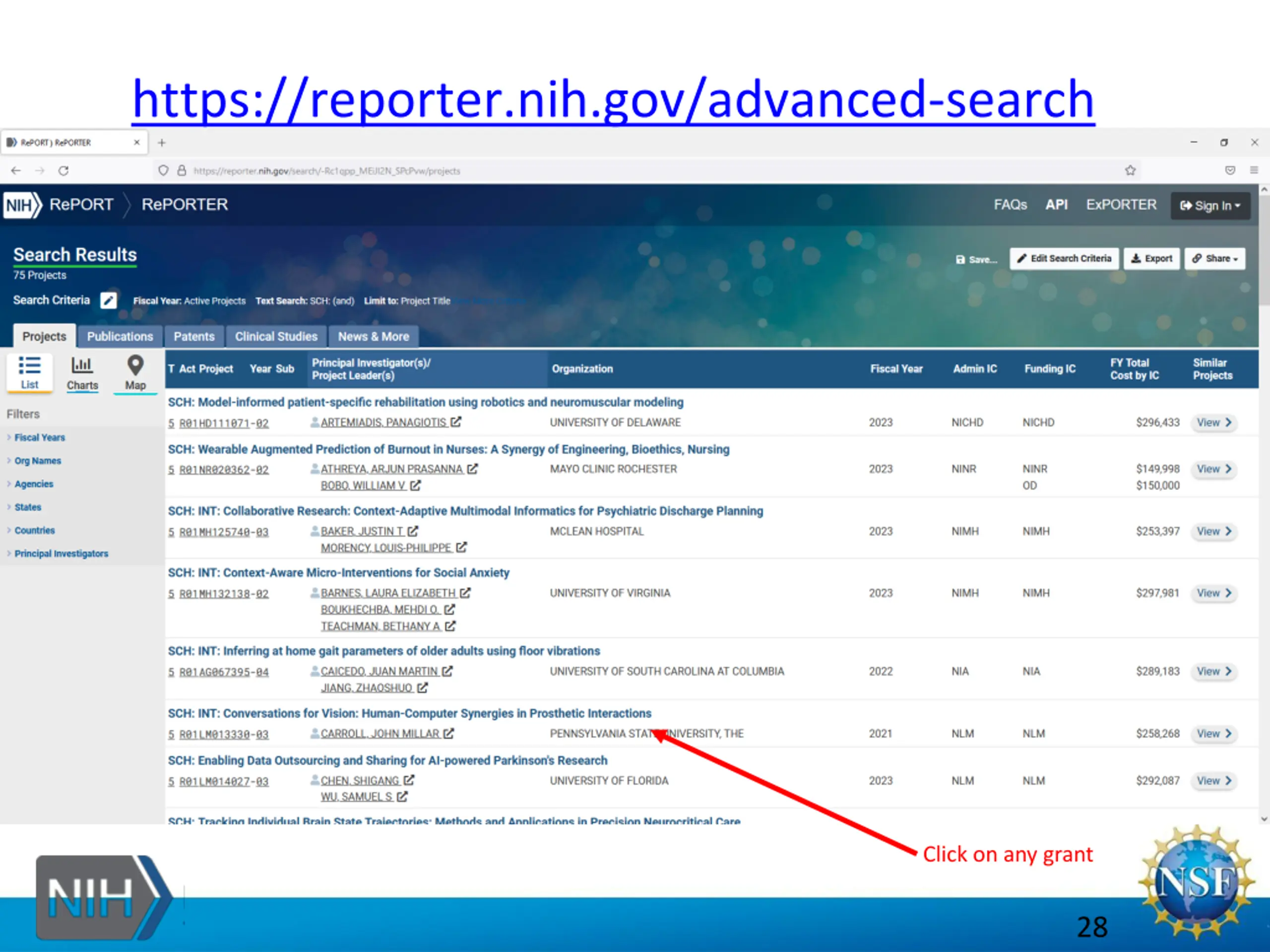Sort by the Organization column header
Screen dimensions: 1270x952
point(582,369)
